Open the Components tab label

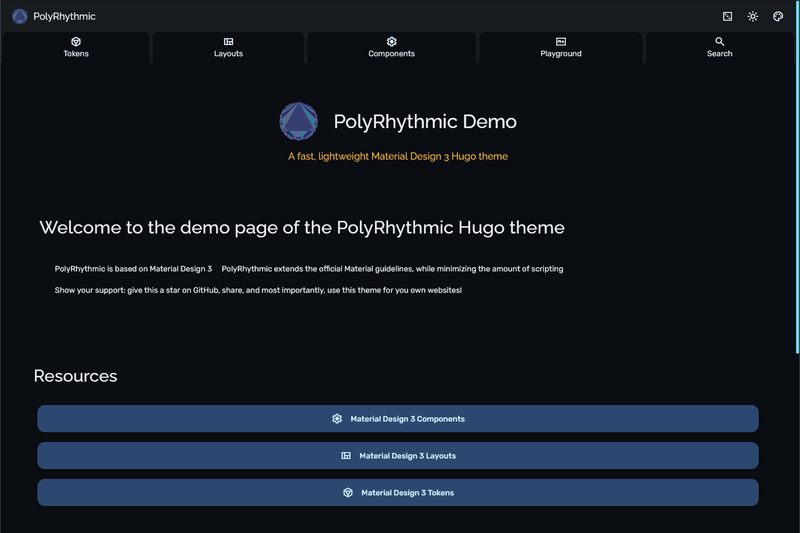[x=391, y=54]
